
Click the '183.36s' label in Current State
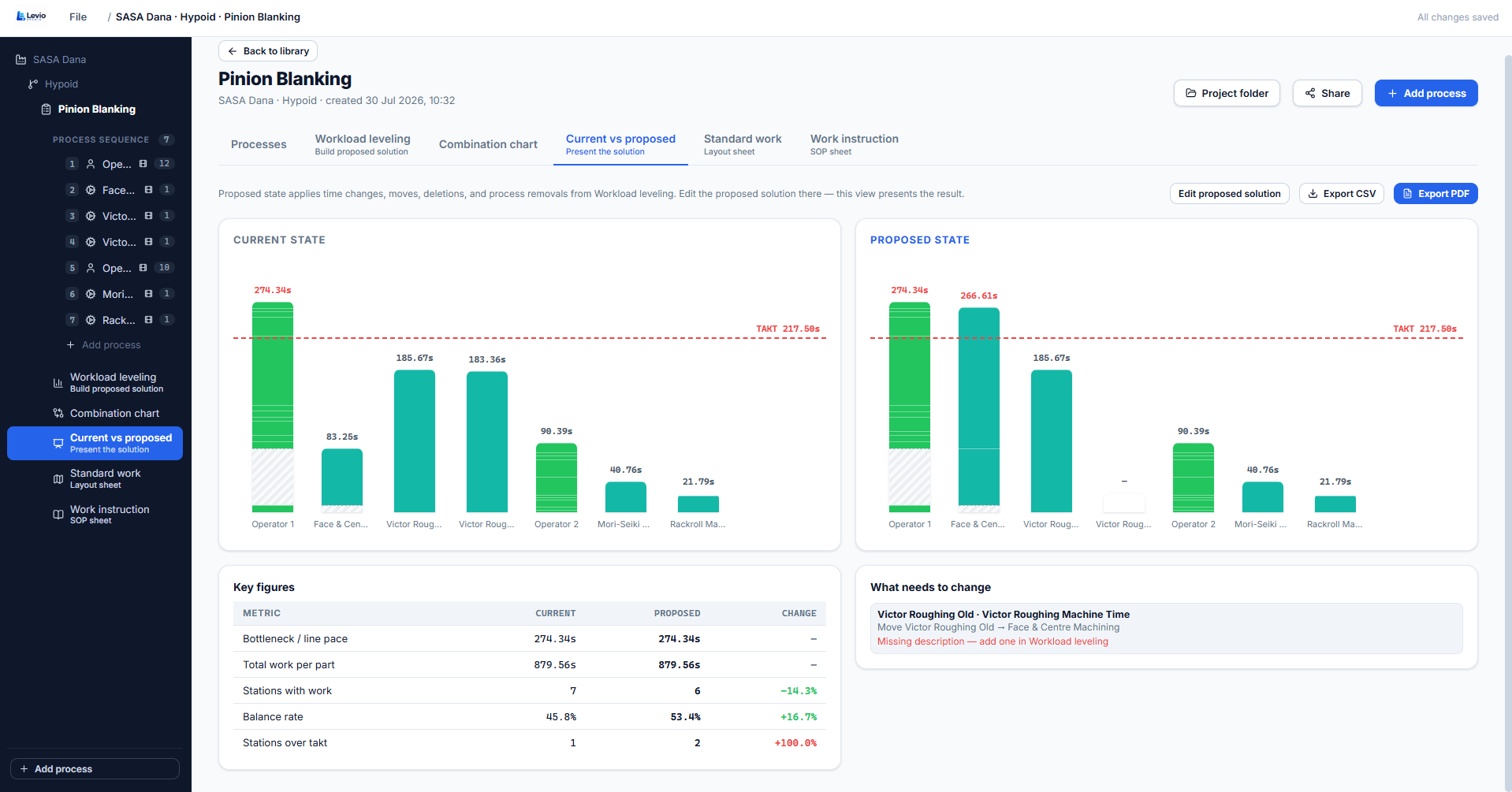click(x=487, y=360)
